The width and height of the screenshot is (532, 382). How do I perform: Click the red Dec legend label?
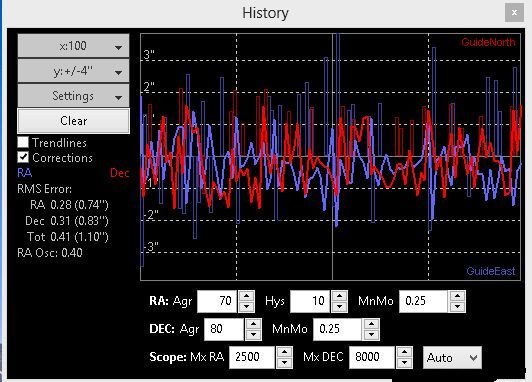pos(120,173)
